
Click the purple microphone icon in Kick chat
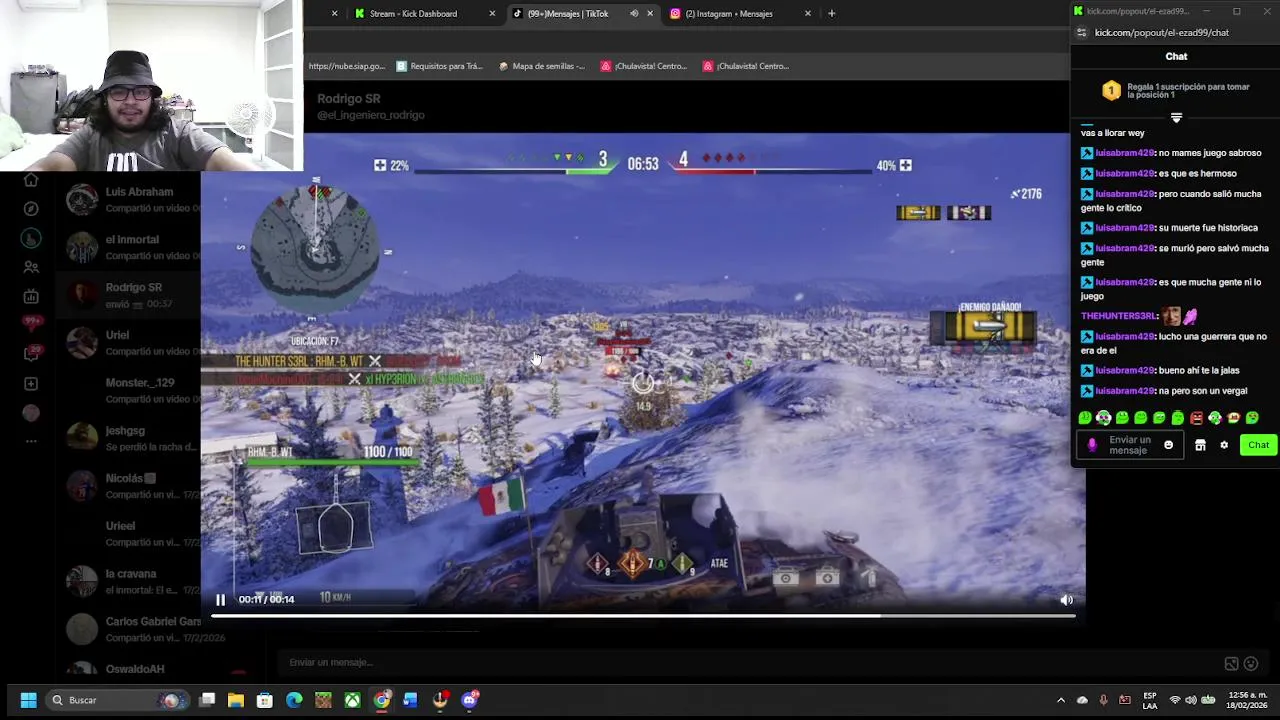pyautogui.click(x=1091, y=445)
